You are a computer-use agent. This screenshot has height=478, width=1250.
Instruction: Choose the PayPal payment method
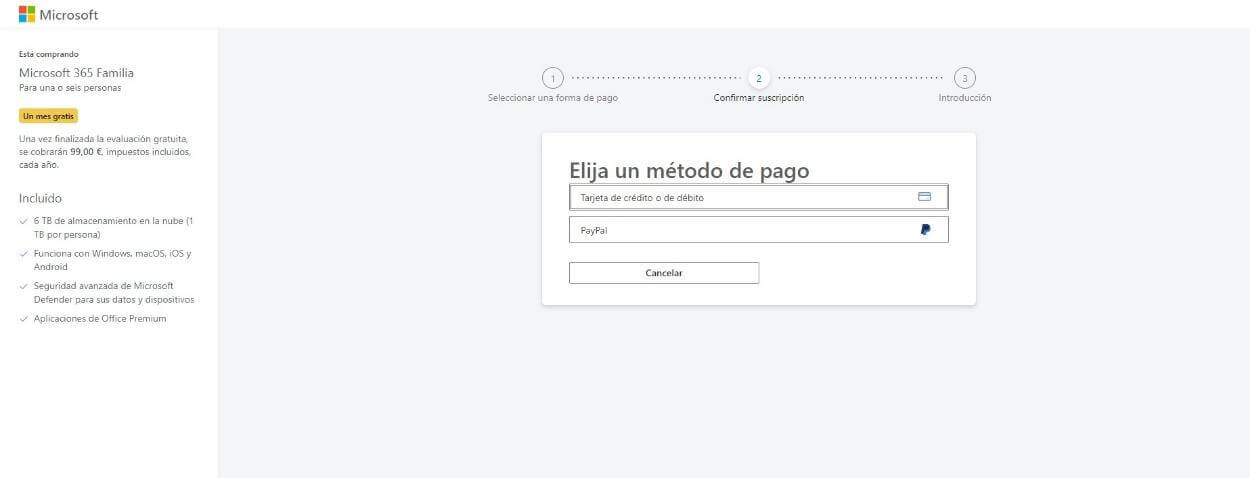pyautogui.click(x=758, y=230)
